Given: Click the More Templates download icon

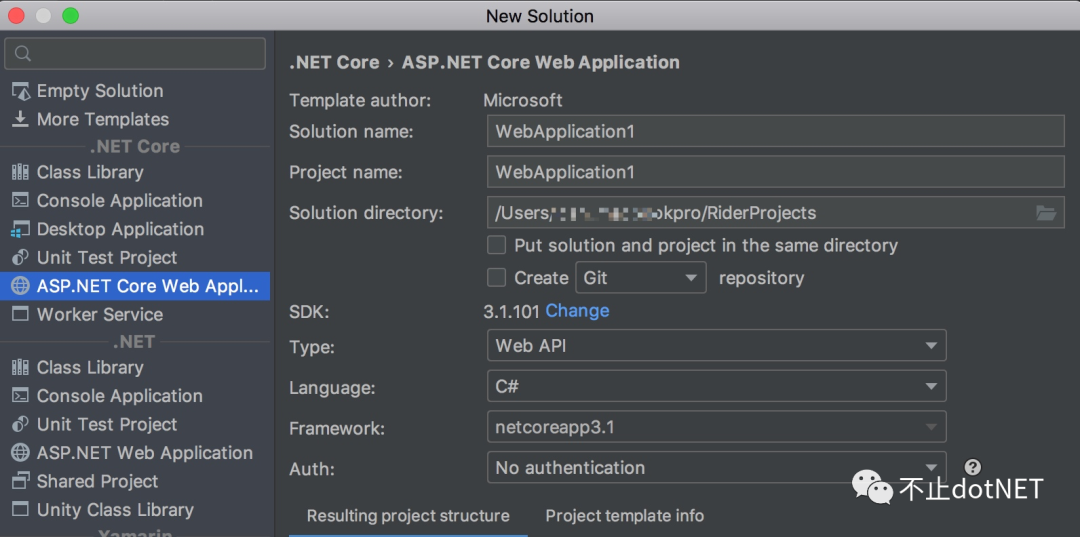Looking at the screenshot, I should click(20, 119).
